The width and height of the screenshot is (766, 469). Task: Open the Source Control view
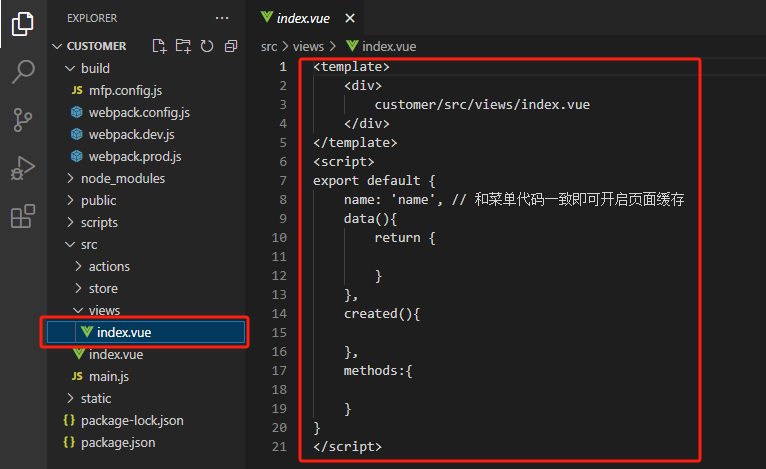22,120
